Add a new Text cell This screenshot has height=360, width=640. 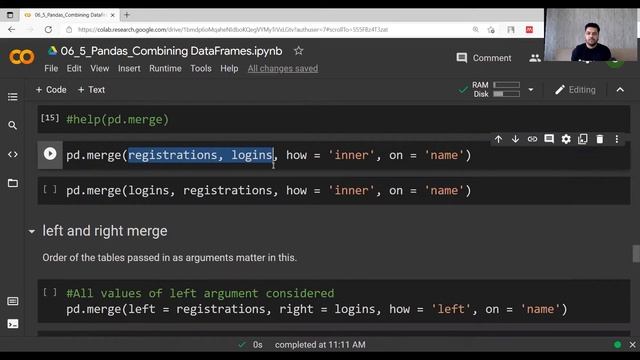(91, 90)
